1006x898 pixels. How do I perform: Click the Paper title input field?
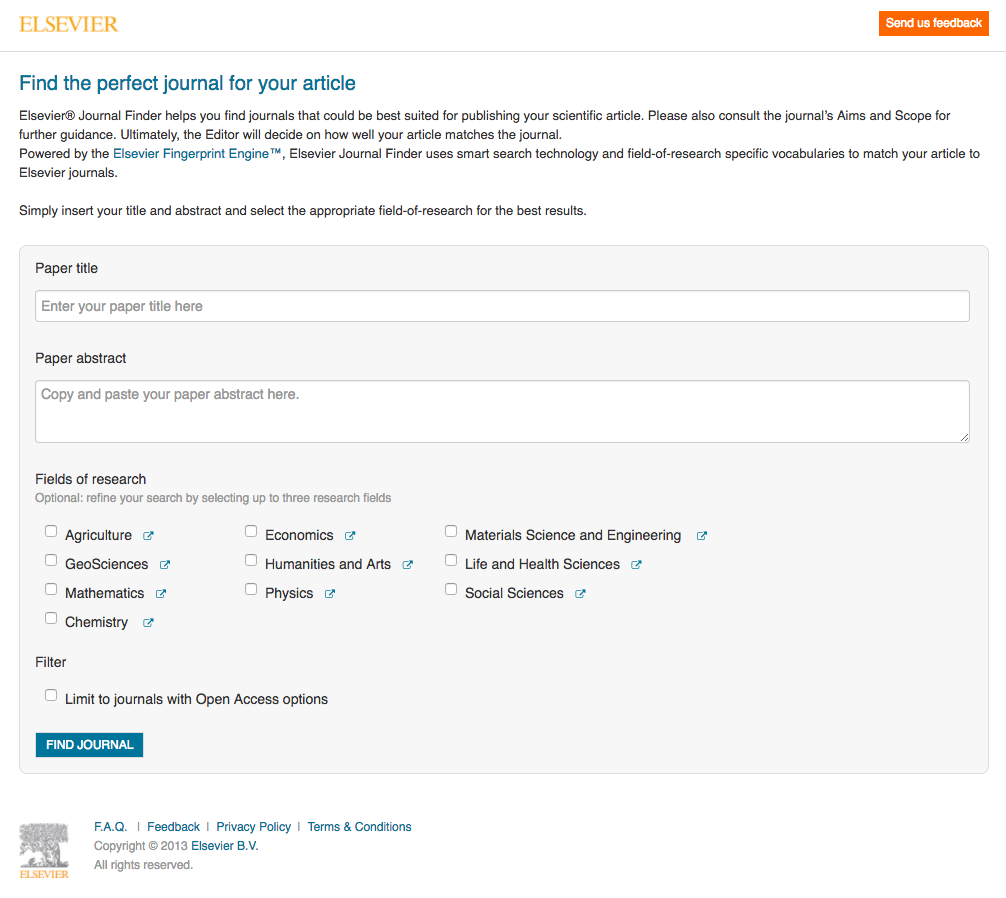[502, 306]
